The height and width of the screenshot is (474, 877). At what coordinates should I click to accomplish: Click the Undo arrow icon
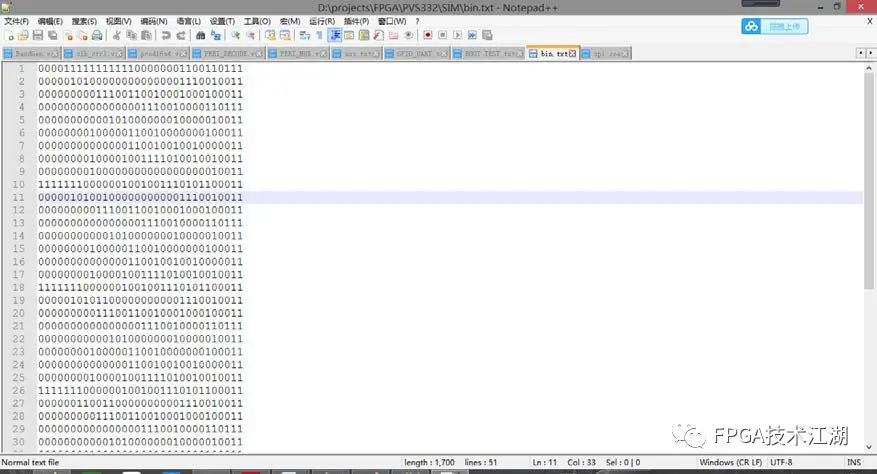(x=163, y=35)
